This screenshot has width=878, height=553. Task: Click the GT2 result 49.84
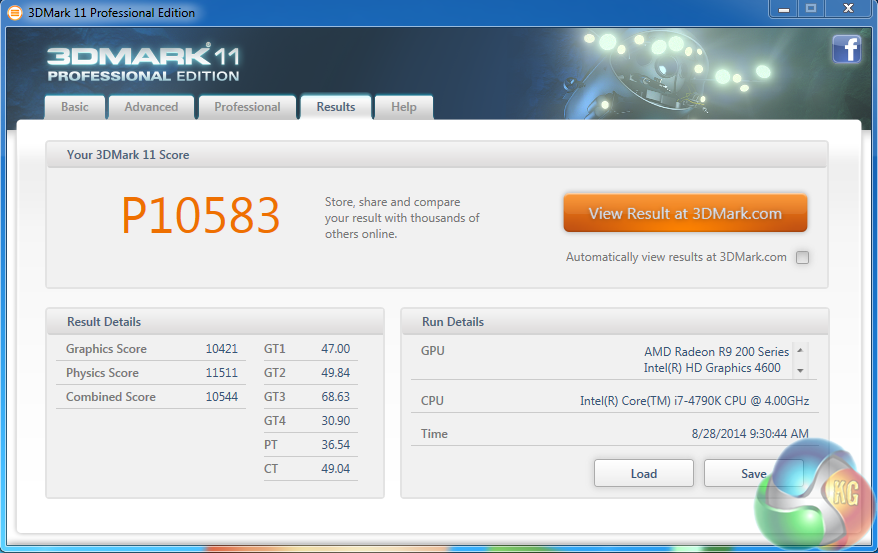(335, 373)
